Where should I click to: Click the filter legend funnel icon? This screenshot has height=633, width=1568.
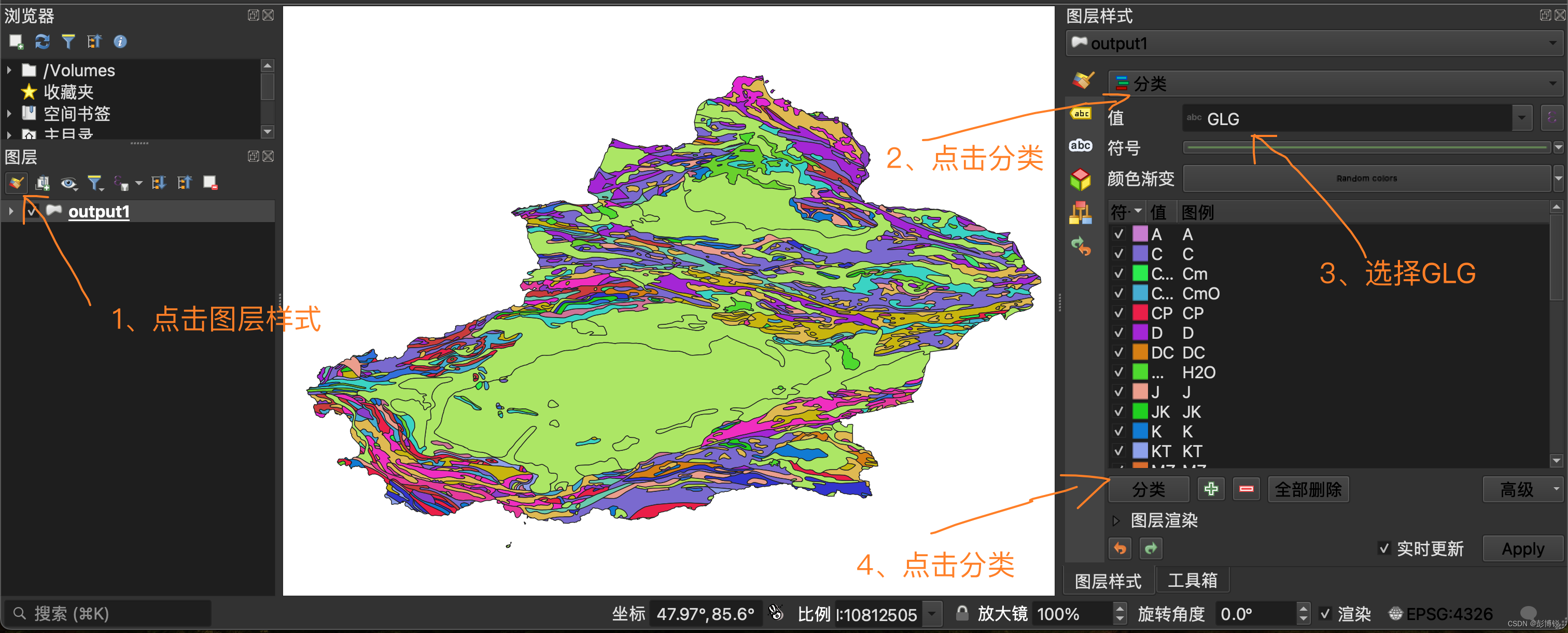(95, 183)
